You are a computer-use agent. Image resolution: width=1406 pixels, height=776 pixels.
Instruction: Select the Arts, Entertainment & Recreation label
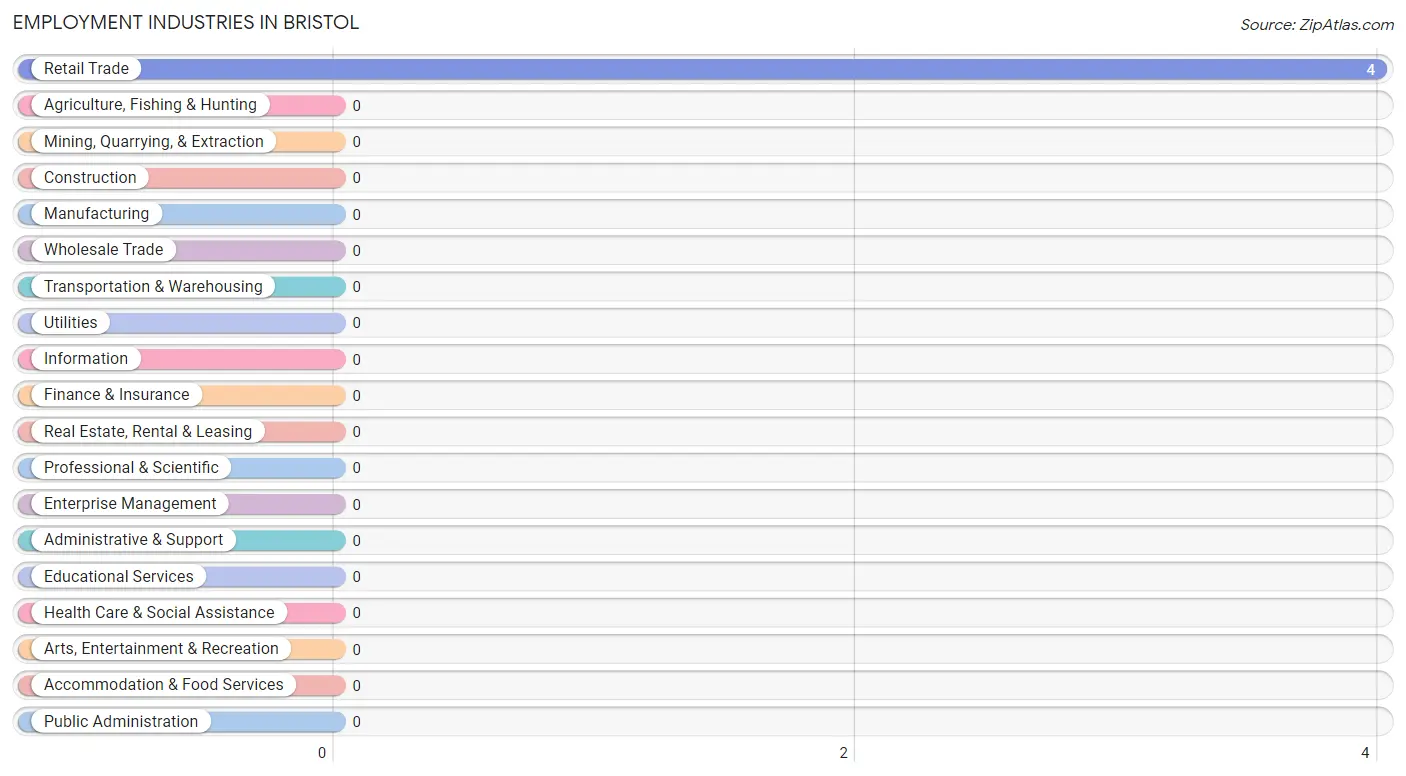click(x=161, y=649)
